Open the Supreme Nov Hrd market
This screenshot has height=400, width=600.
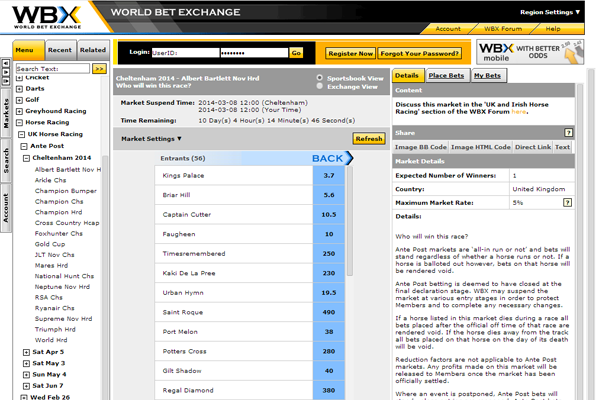(x=64, y=319)
